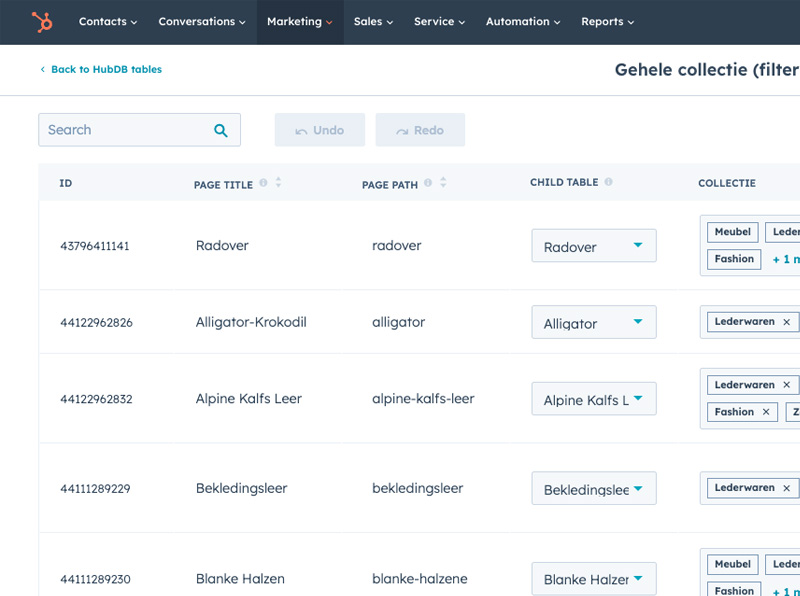Sort table by Page Title column arrows
800x596 pixels.
(x=278, y=183)
